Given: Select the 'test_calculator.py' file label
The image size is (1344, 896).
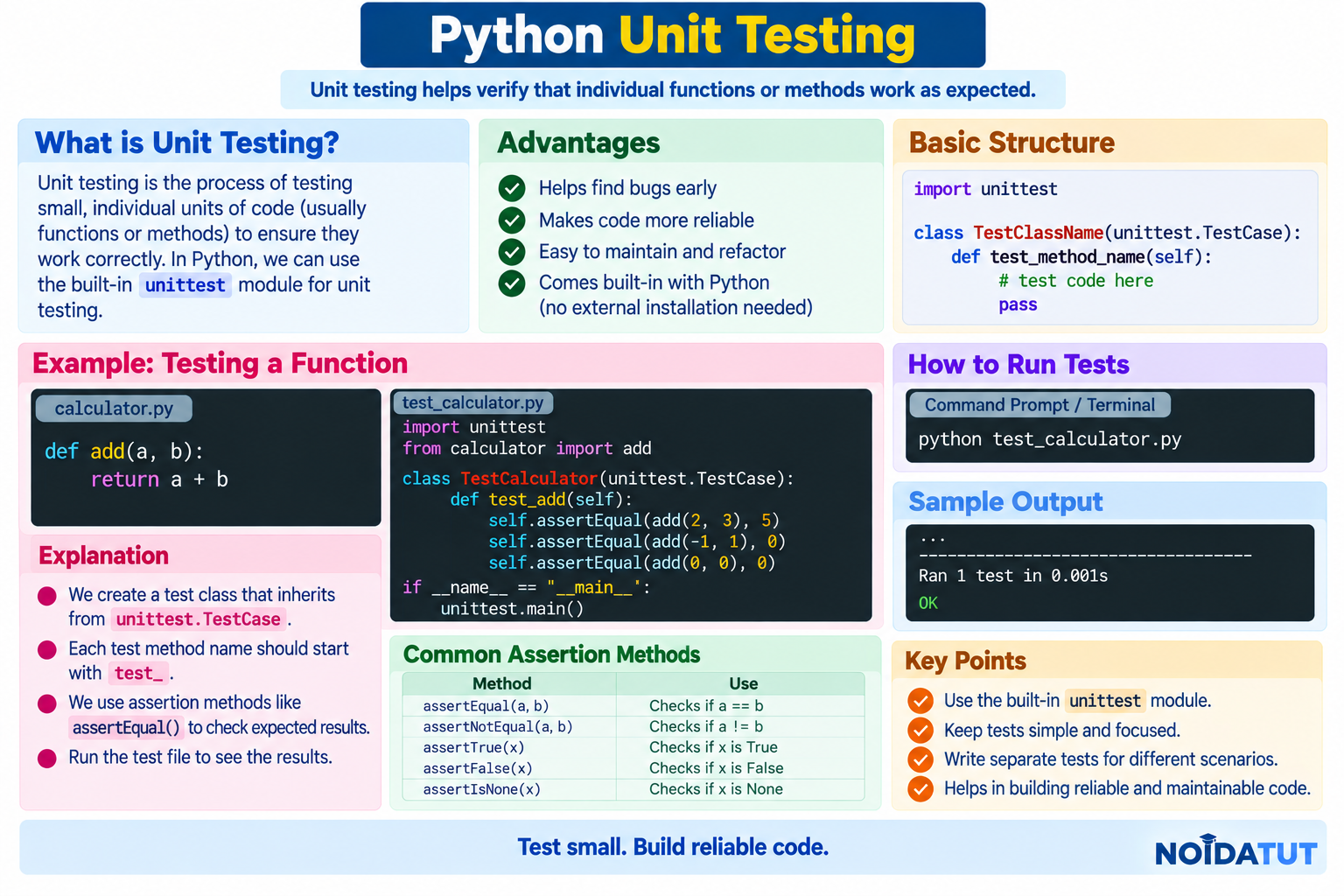Looking at the screenshot, I should (x=472, y=402).
